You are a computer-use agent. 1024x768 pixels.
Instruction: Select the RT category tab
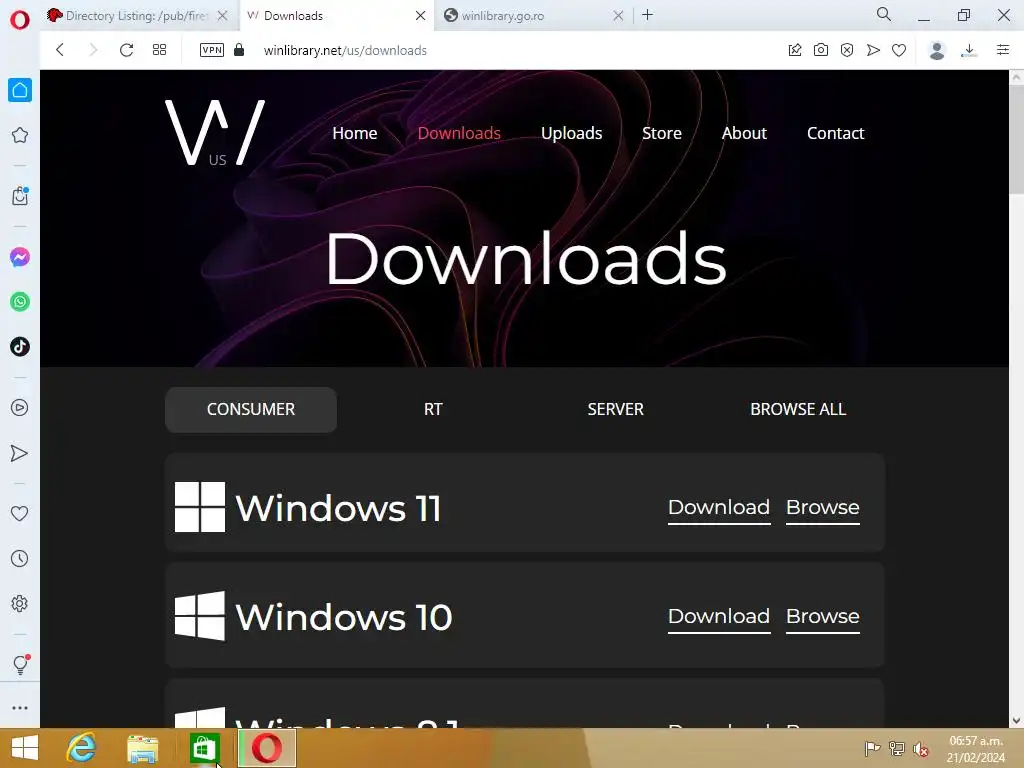pos(433,409)
